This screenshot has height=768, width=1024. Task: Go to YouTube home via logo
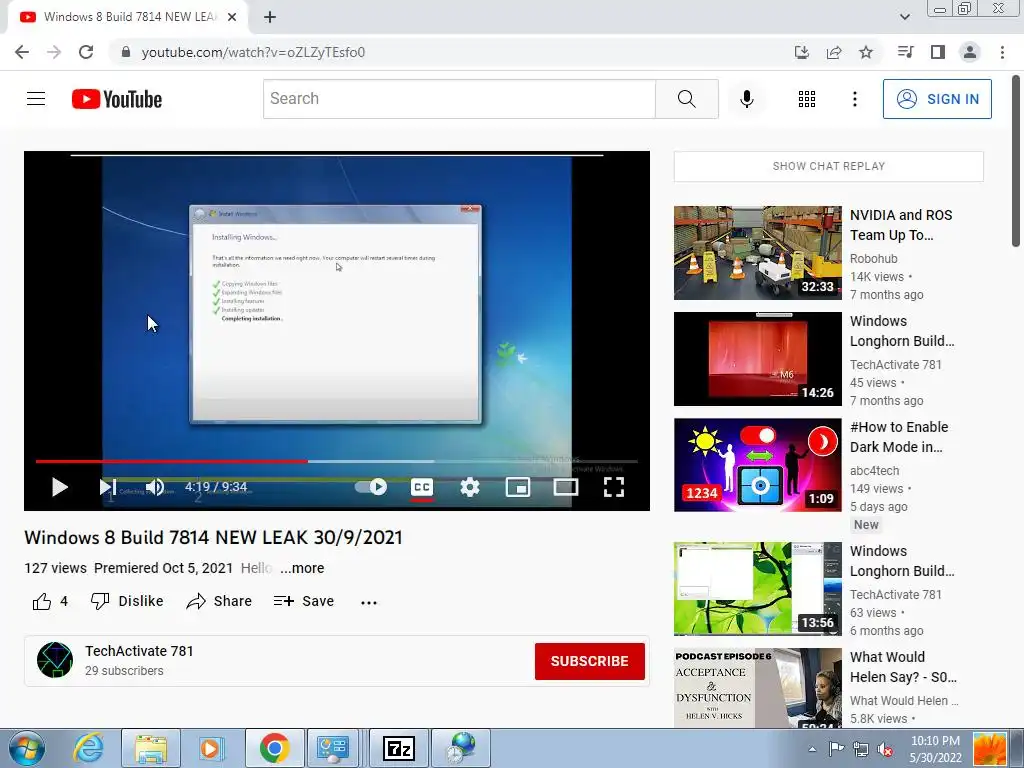point(117,99)
